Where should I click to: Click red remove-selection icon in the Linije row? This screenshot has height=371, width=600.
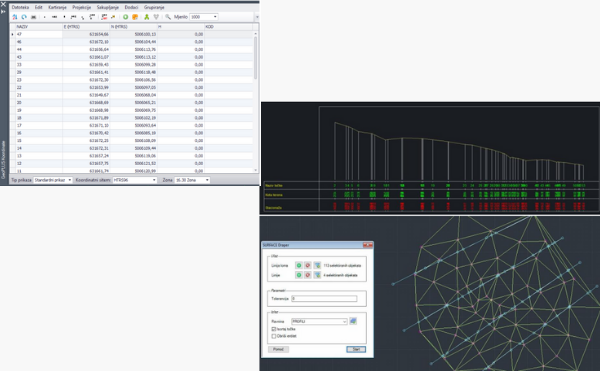click(x=308, y=275)
